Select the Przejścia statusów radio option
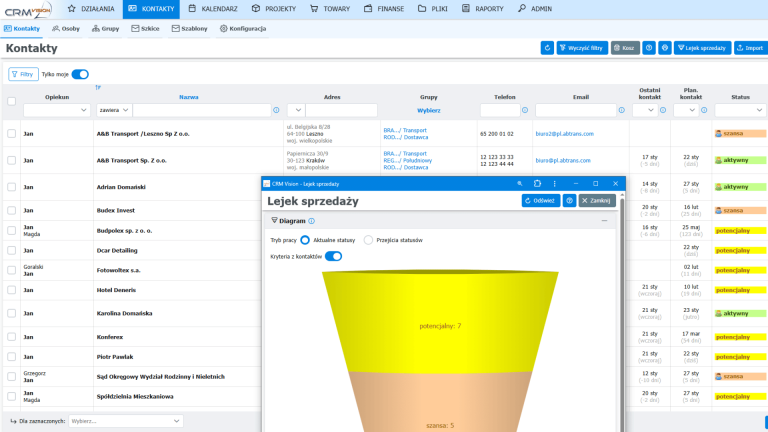This screenshot has height=432, width=768. (369, 240)
